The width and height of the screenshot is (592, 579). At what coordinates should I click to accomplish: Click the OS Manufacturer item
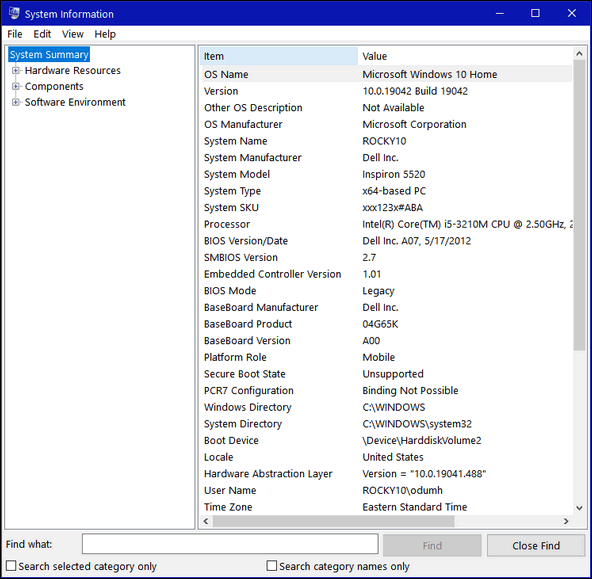[243, 124]
